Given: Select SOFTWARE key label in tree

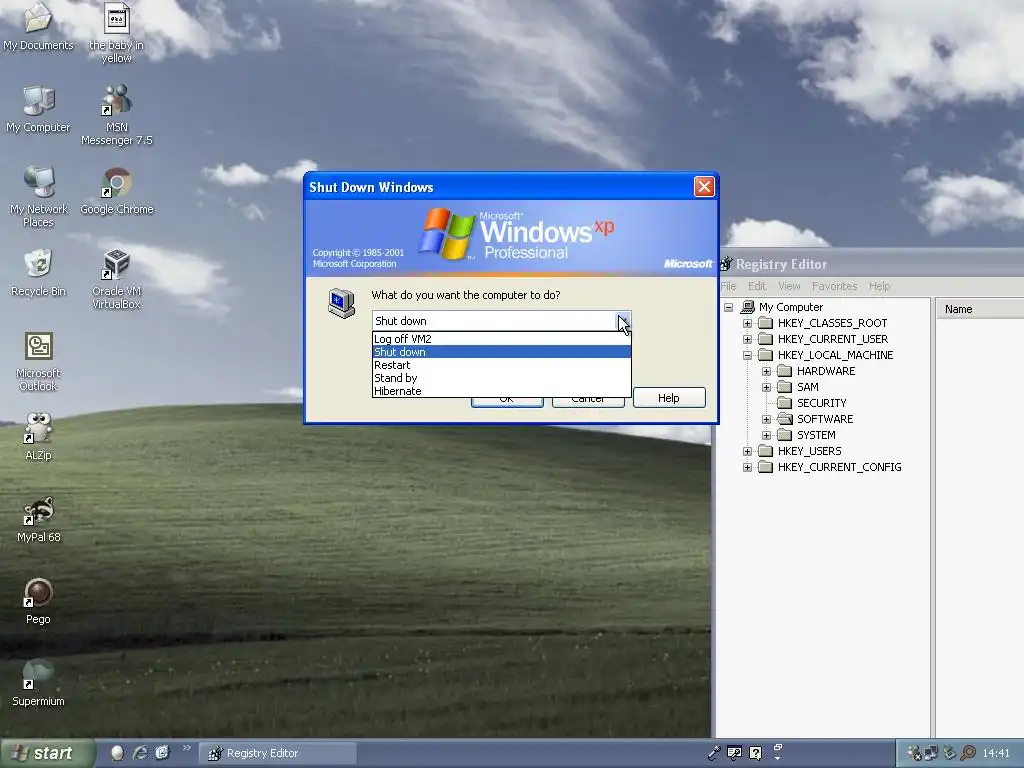Looking at the screenshot, I should (x=825, y=419).
